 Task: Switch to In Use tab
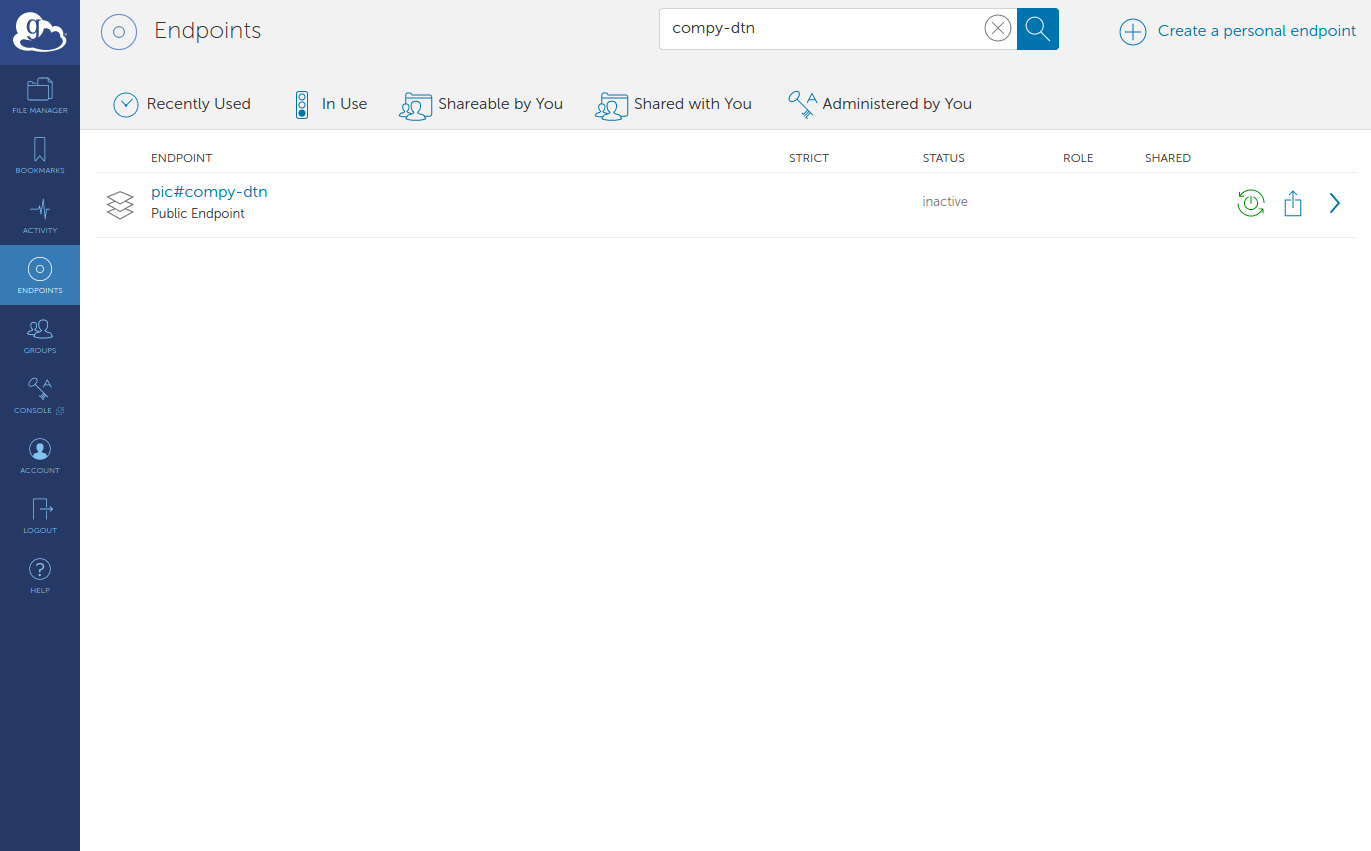330,104
